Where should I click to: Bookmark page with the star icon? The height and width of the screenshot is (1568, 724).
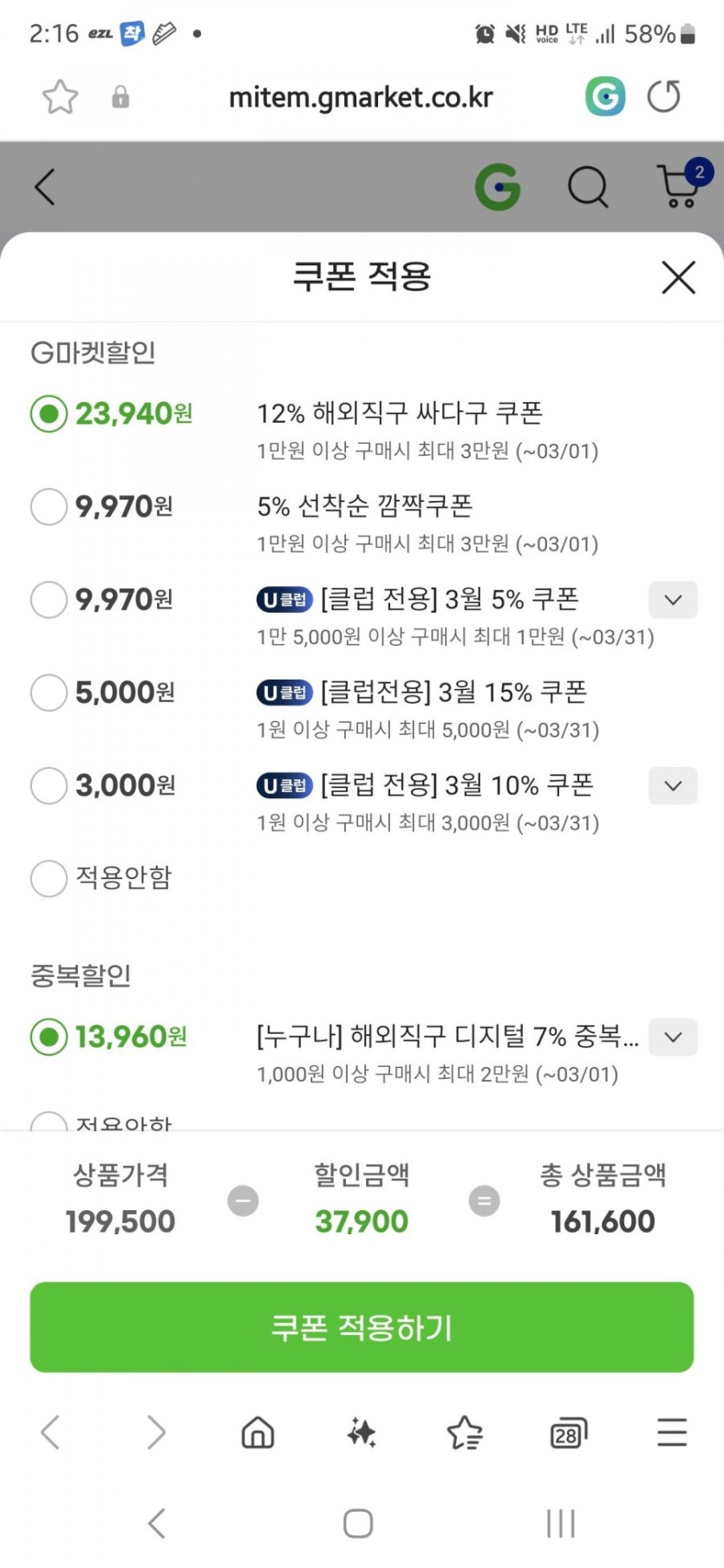(x=60, y=97)
